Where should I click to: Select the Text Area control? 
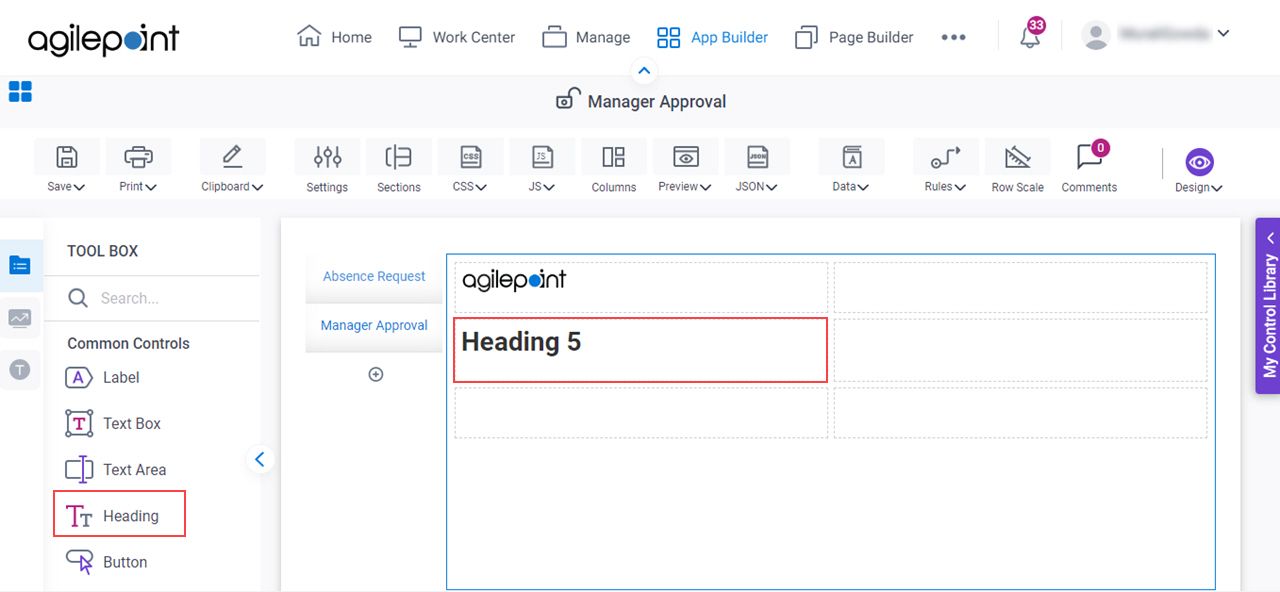pos(115,469)
